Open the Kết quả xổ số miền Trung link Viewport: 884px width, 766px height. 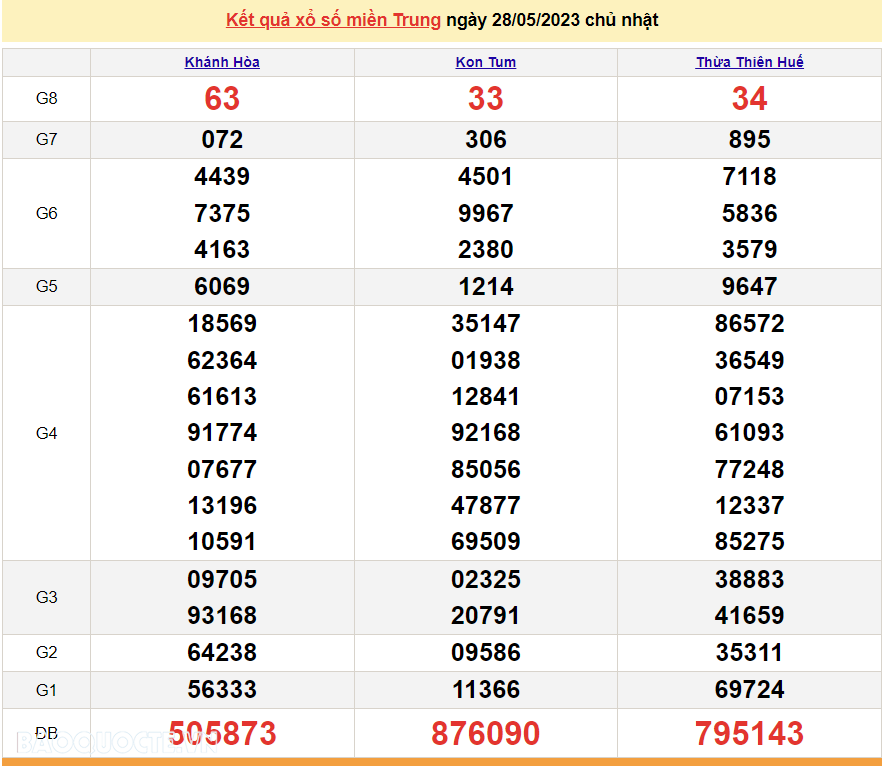333,20
